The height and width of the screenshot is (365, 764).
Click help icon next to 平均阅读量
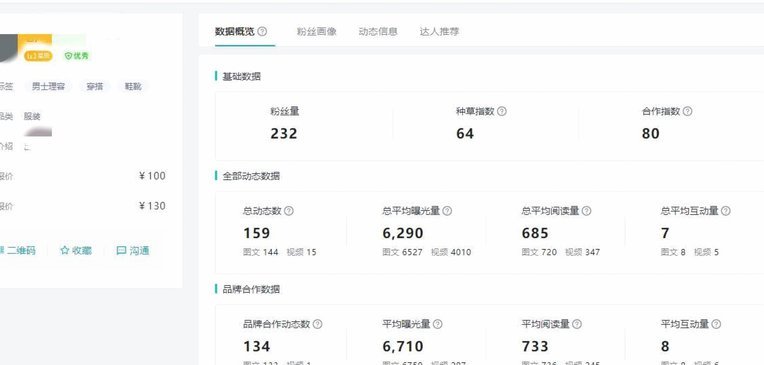tap(577, 324)
